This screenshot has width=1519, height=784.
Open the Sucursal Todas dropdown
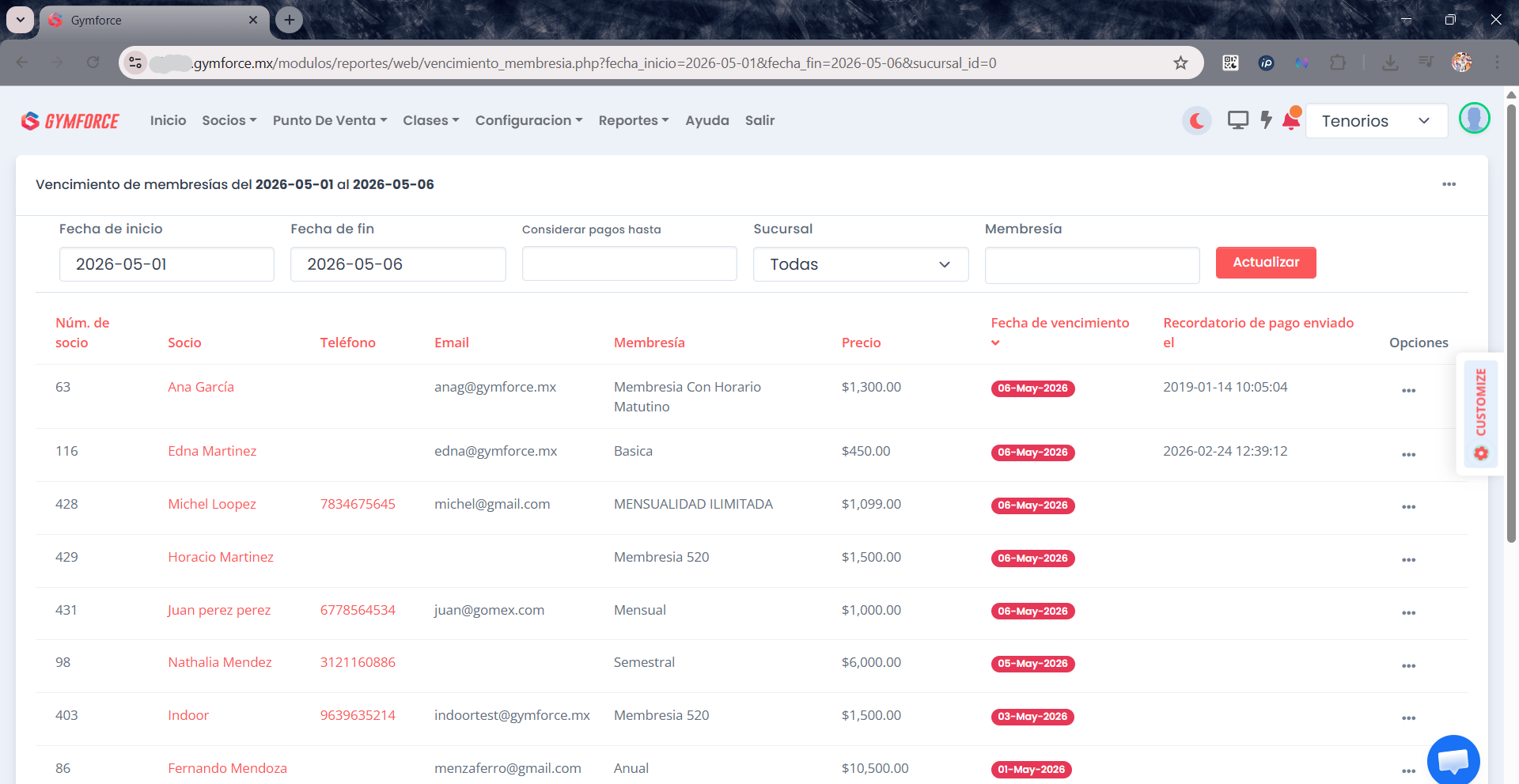pyautogui.click(x=861, y=264)
